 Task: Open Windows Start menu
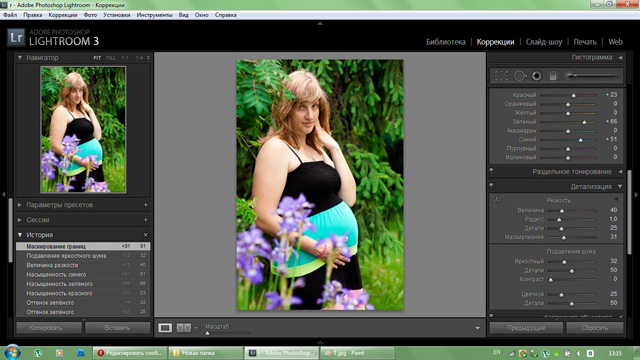click(x=12, y=353)
